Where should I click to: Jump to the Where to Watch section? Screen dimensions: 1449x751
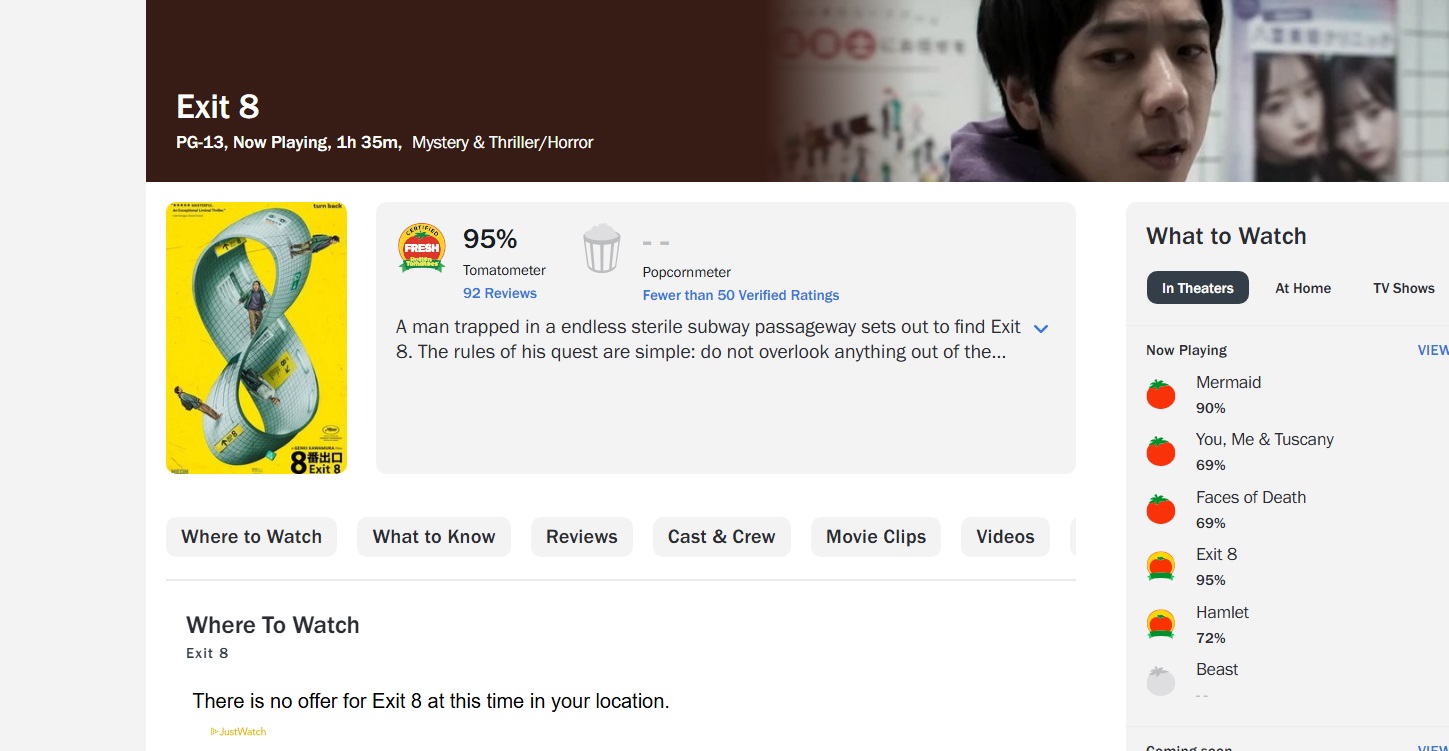coord(251,537)
